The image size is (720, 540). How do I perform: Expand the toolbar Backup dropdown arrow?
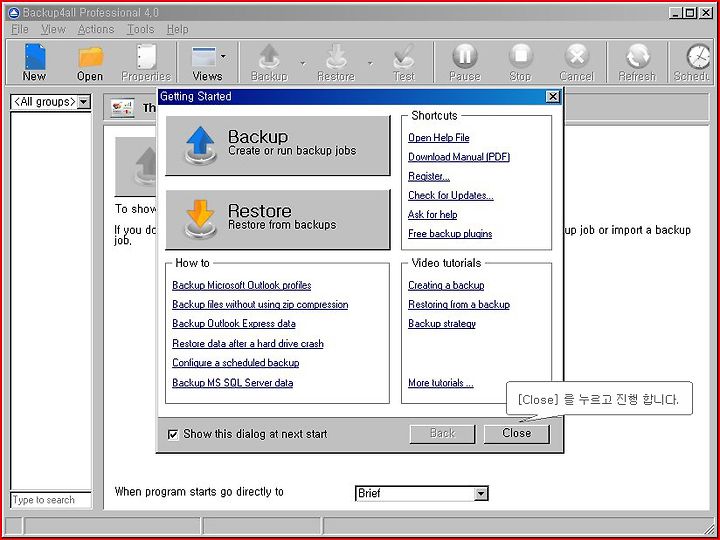pyautogui.click(x=303, y=63)
